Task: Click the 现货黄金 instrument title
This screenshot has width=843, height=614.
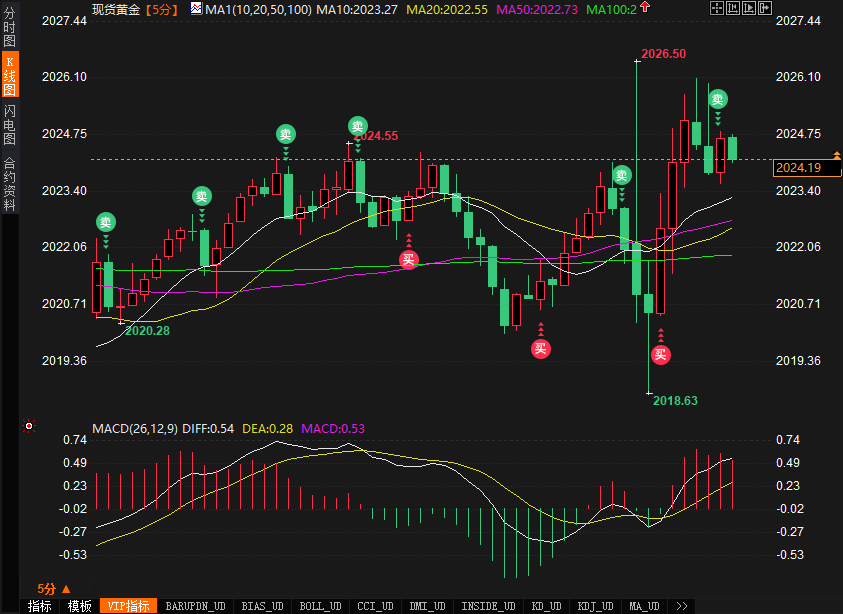Action: [116, 9]
